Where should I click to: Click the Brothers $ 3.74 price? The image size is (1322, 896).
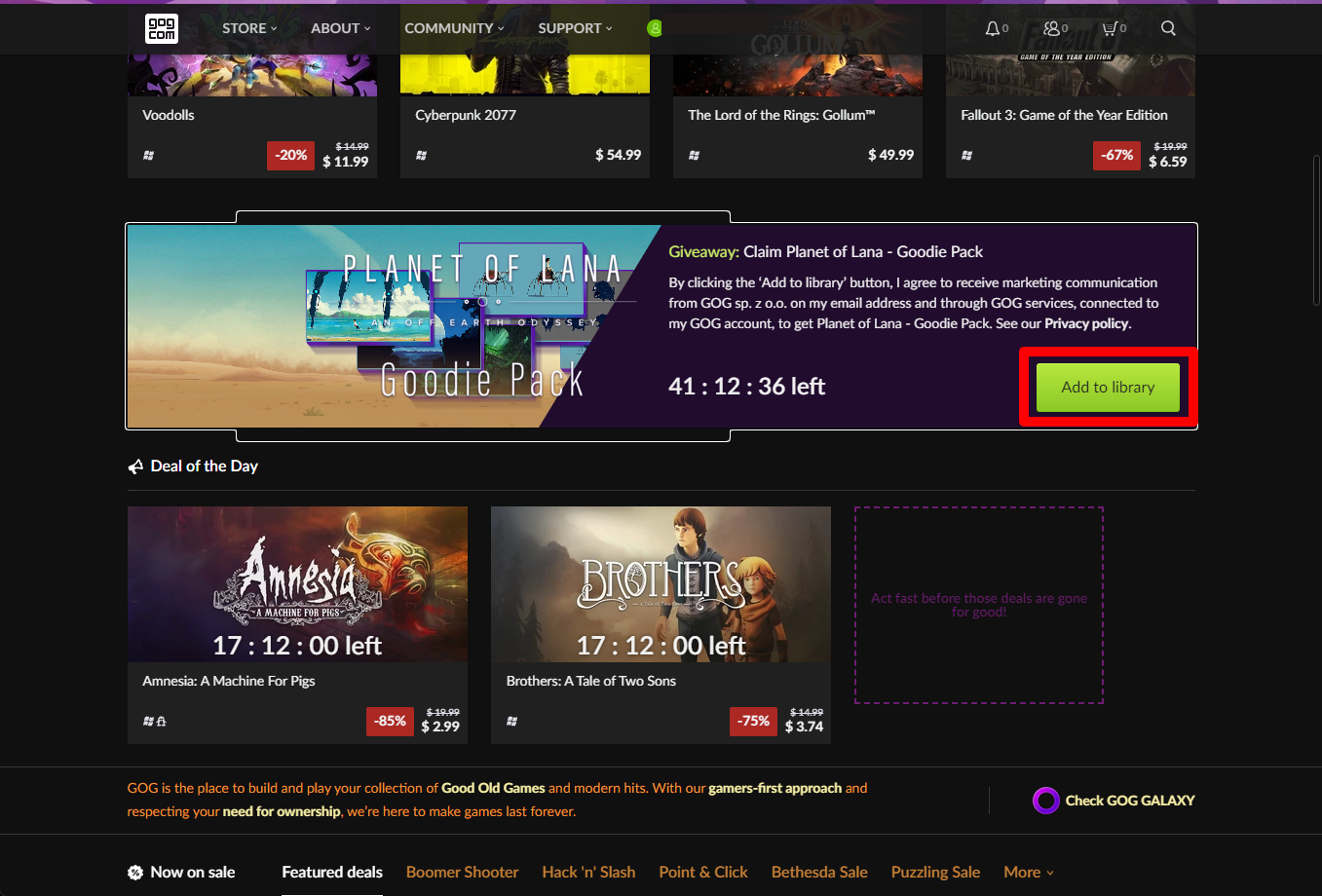(805, 727)
